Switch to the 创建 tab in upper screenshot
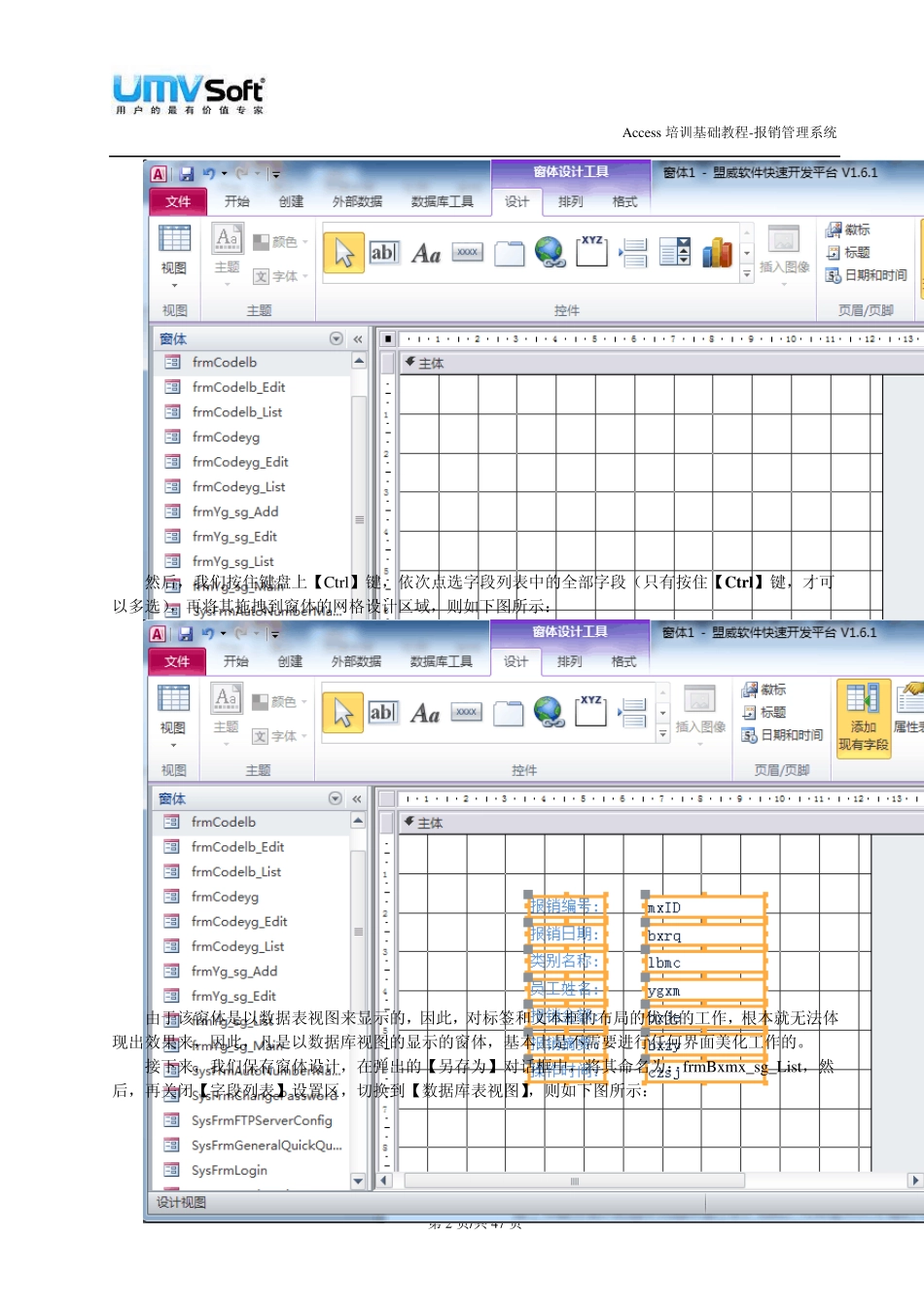This screenshot has width=924, height=1307. click(x=291, y=201)
